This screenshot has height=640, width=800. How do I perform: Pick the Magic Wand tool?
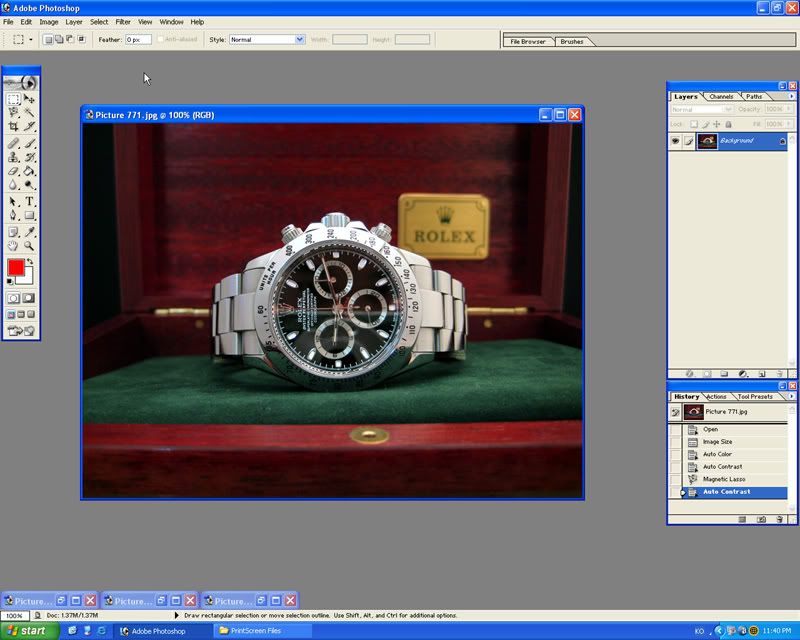pos(29,112)
